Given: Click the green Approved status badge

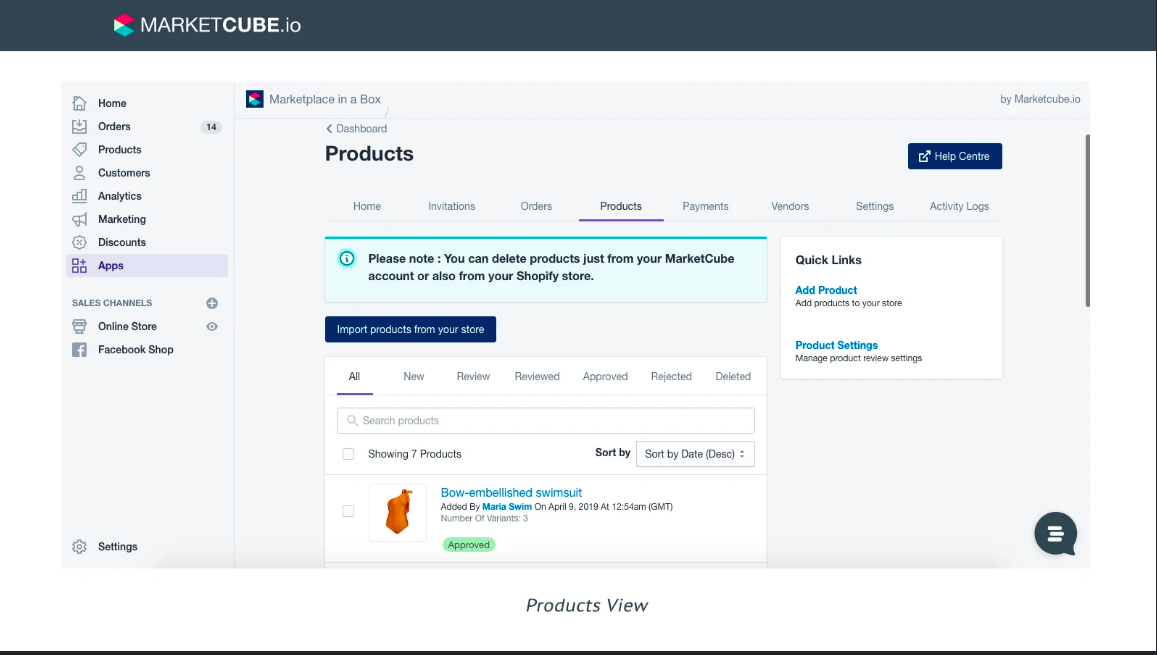Looking at the screenshot, I should point(469,544).
